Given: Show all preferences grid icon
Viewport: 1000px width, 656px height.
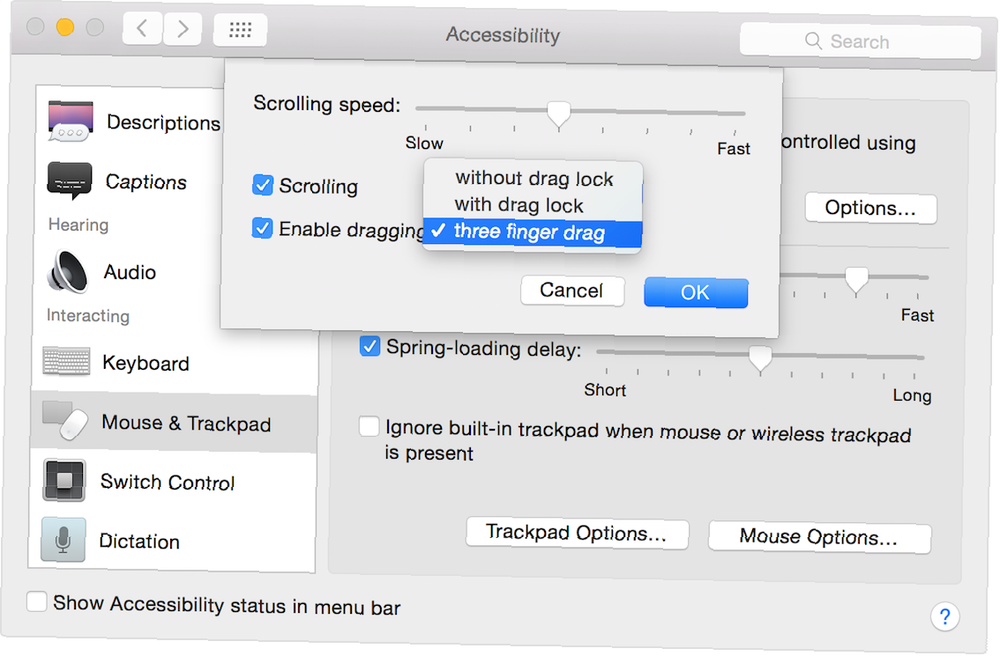Looking at the screenshot, I should (240, 29).
